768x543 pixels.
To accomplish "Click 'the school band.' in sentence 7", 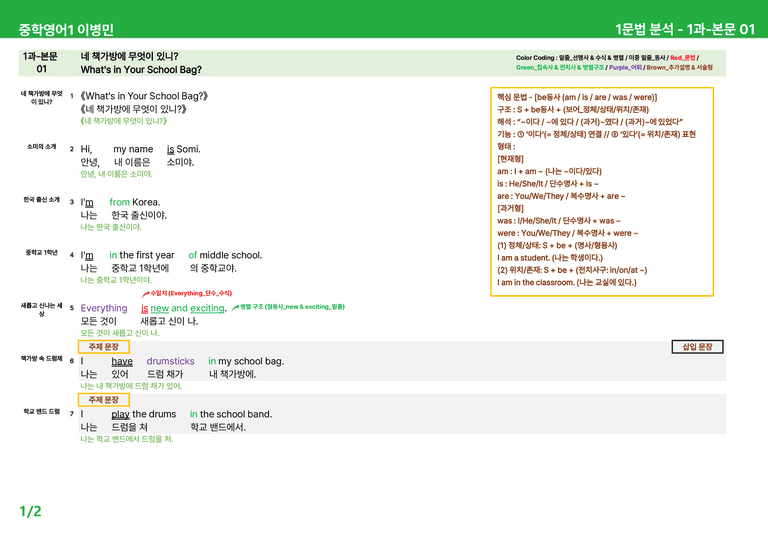I will [236, 414].
